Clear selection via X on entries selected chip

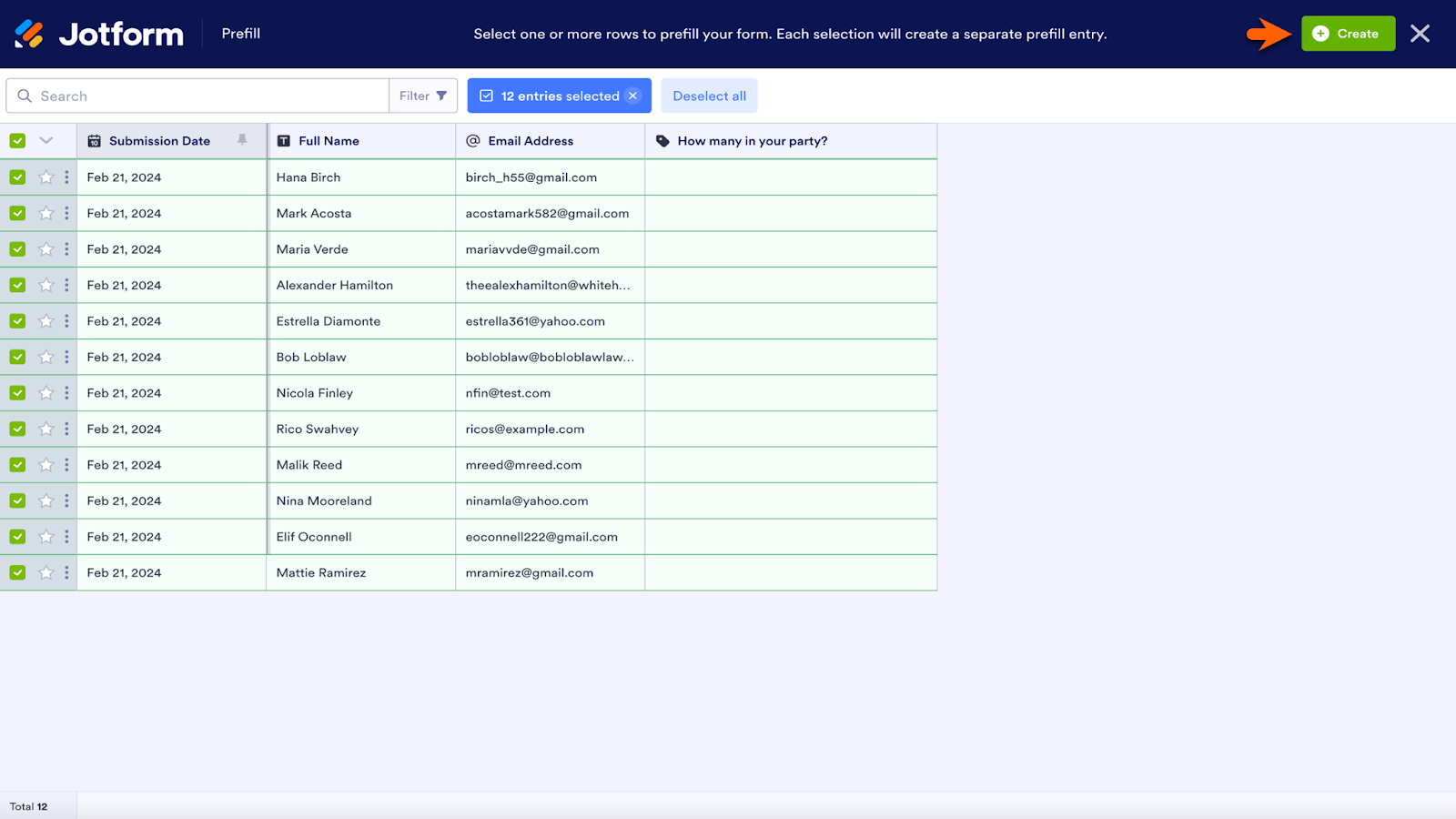(x=633, y=96)
